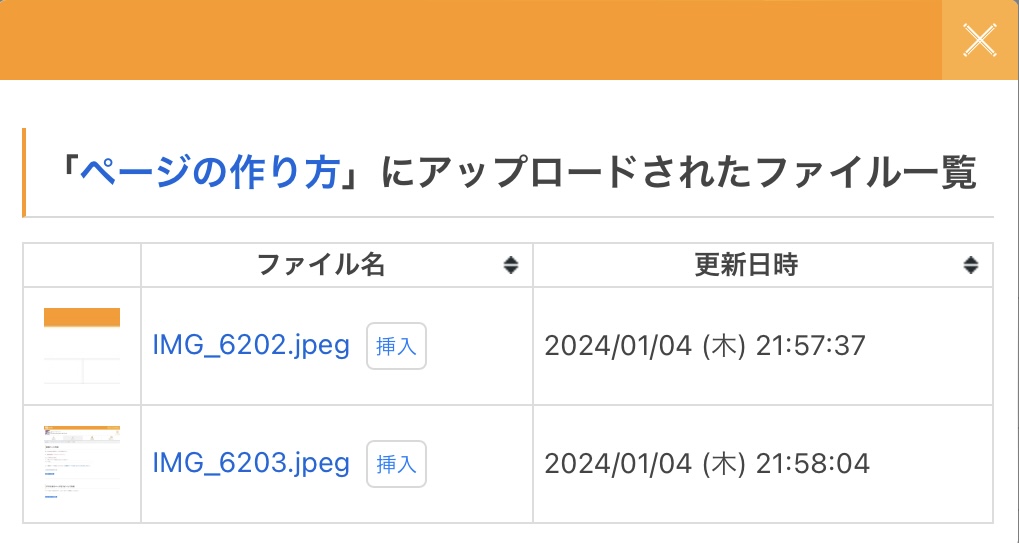The height and width of the screenshot is (543, 1019).
Task: Click the down arrow beside 更新日時
Action: [971, 270]
